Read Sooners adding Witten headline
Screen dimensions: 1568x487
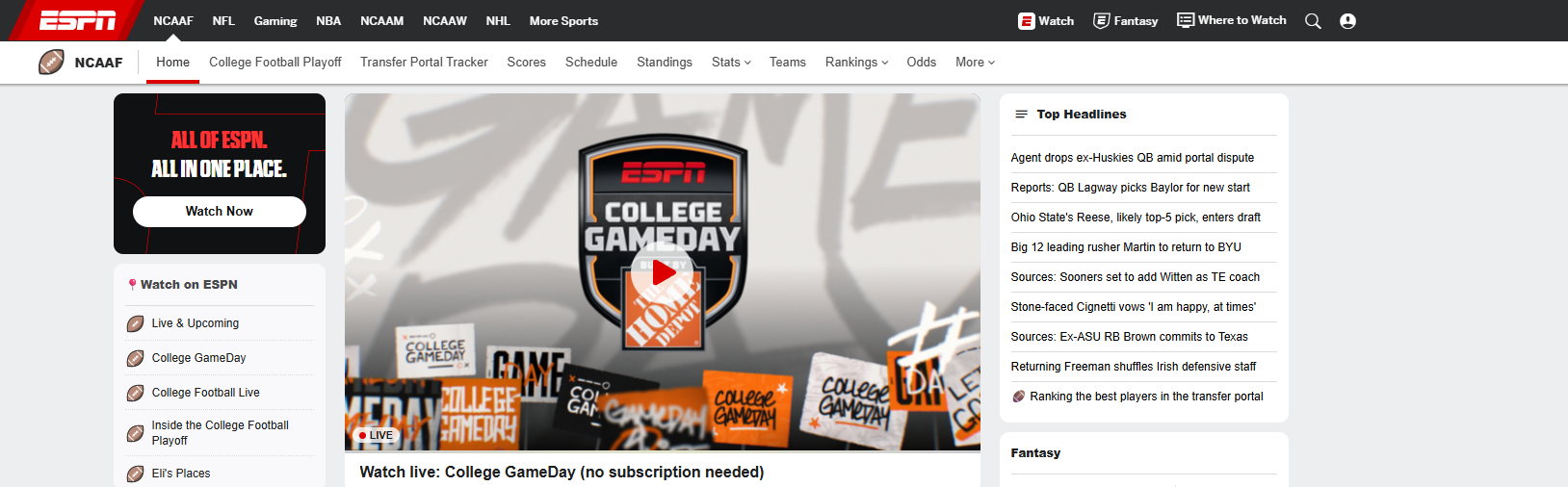1136,277
